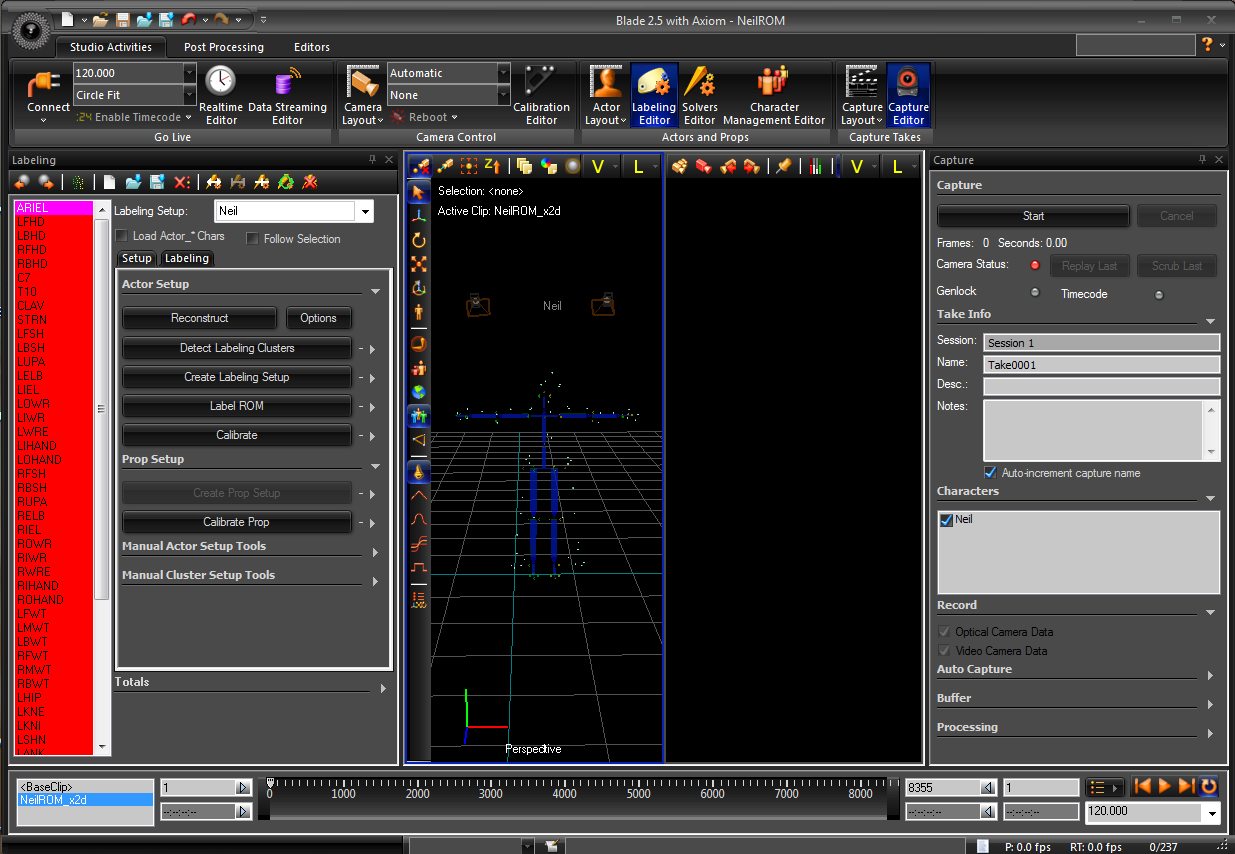Image resolution: width=1235 pixels, height=854 pixels.
Task: Toggle the Follow Selection checkbox
Action: click(252, 239)
